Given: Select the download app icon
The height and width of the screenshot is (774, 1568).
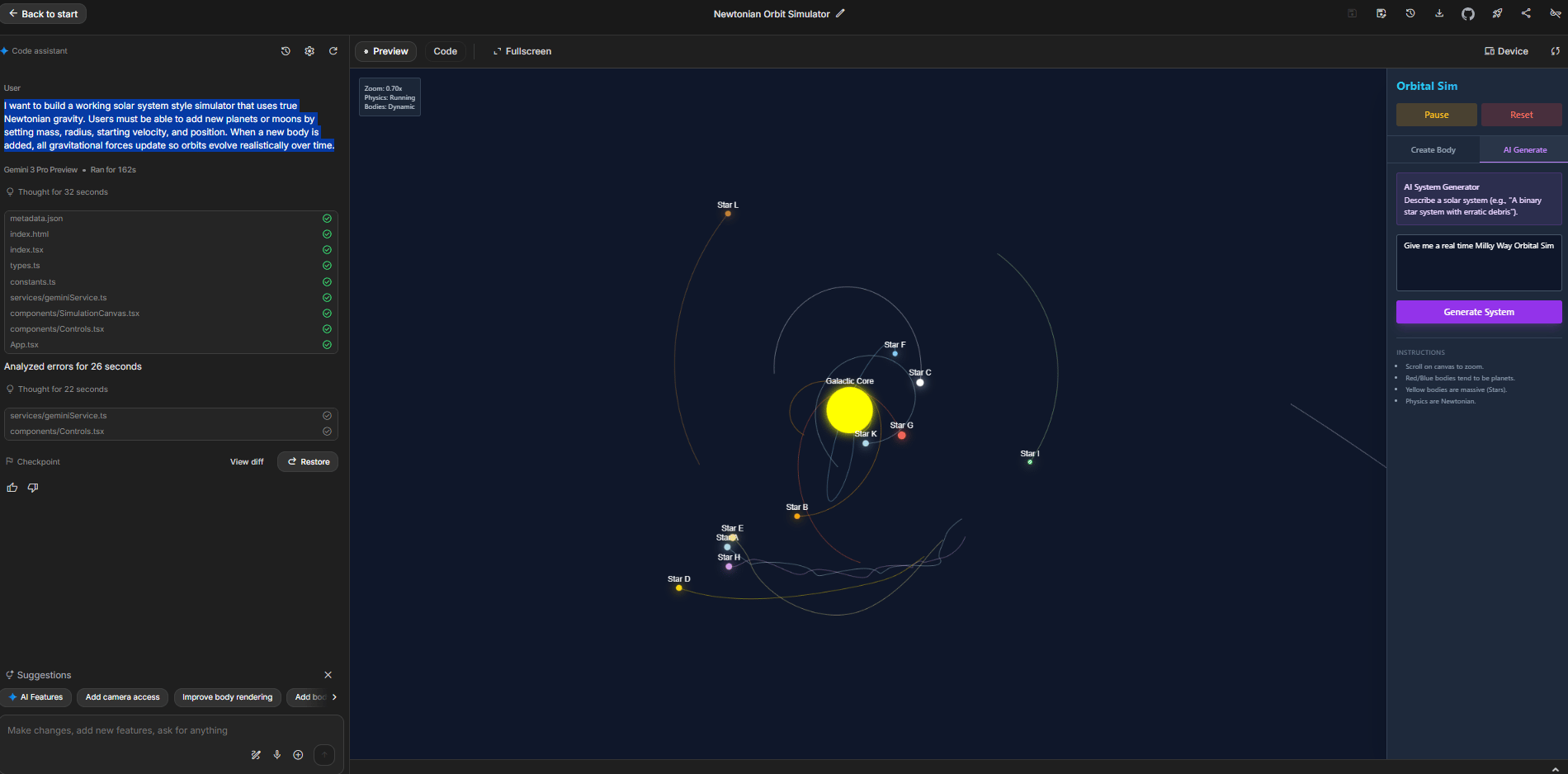Looking at the screenshot, I should [1438, 13].
